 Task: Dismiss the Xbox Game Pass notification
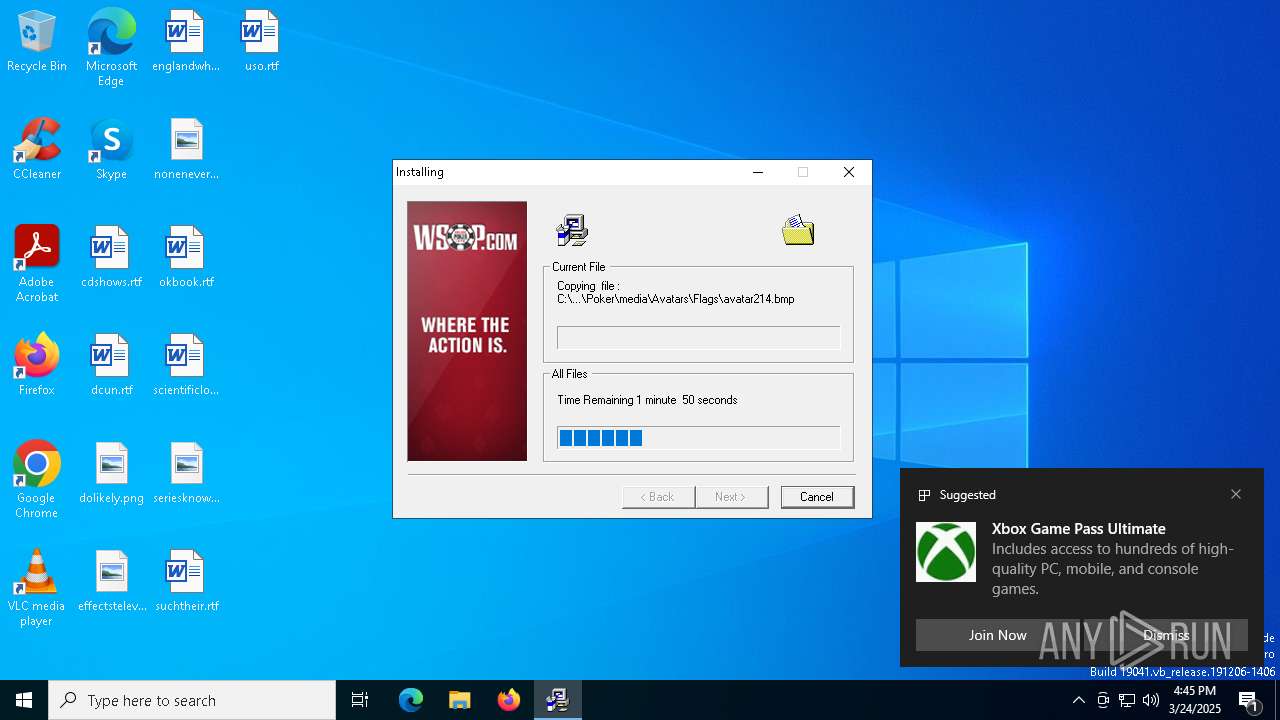click(x=1166, y=635)
